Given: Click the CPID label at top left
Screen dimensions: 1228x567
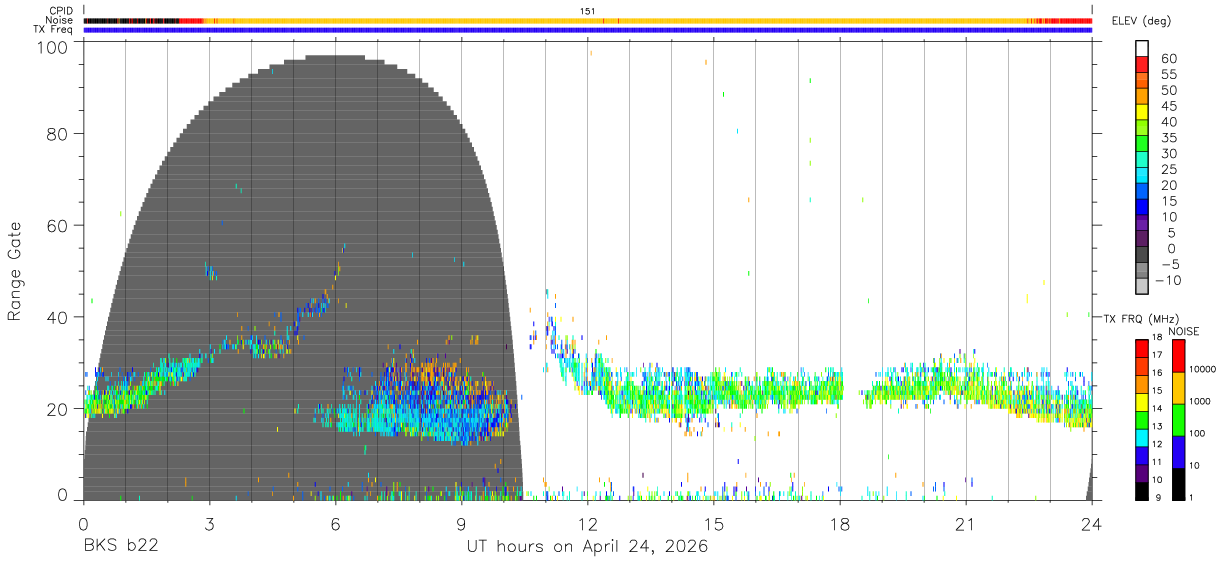Looking at the screenshot, I should coord(61,11).
